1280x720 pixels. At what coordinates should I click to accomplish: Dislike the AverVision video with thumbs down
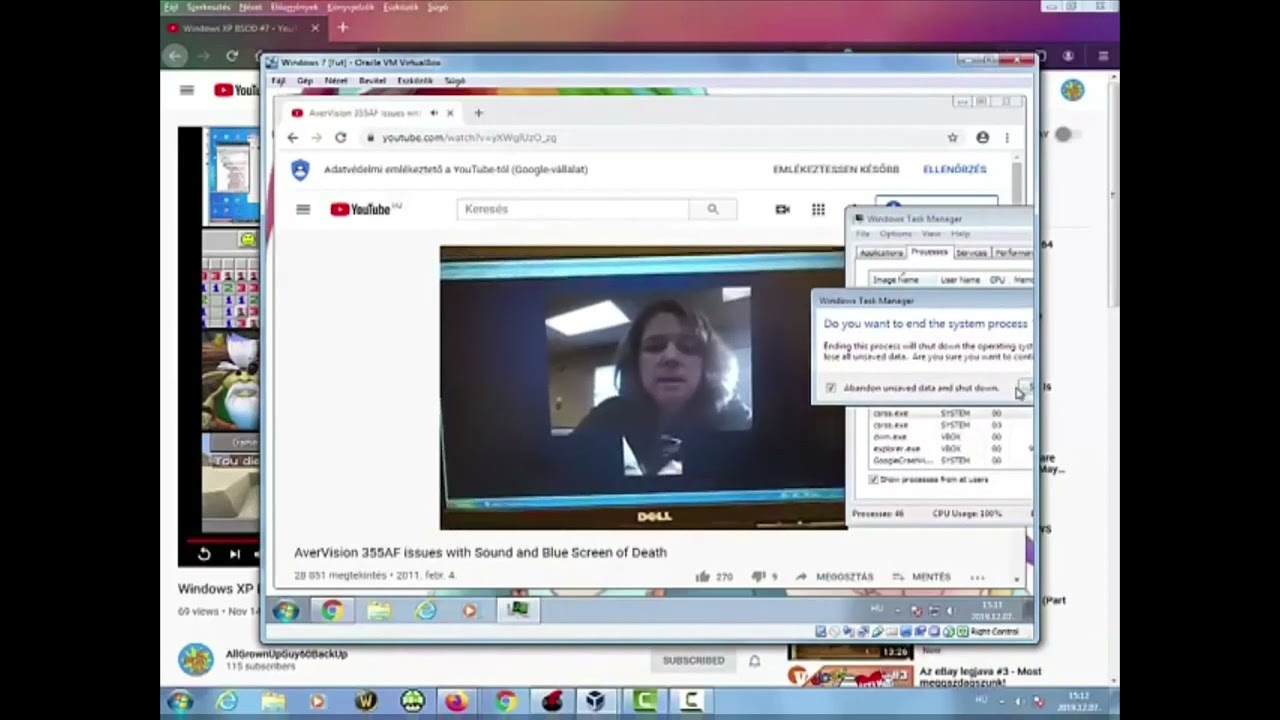click(758, 577)
